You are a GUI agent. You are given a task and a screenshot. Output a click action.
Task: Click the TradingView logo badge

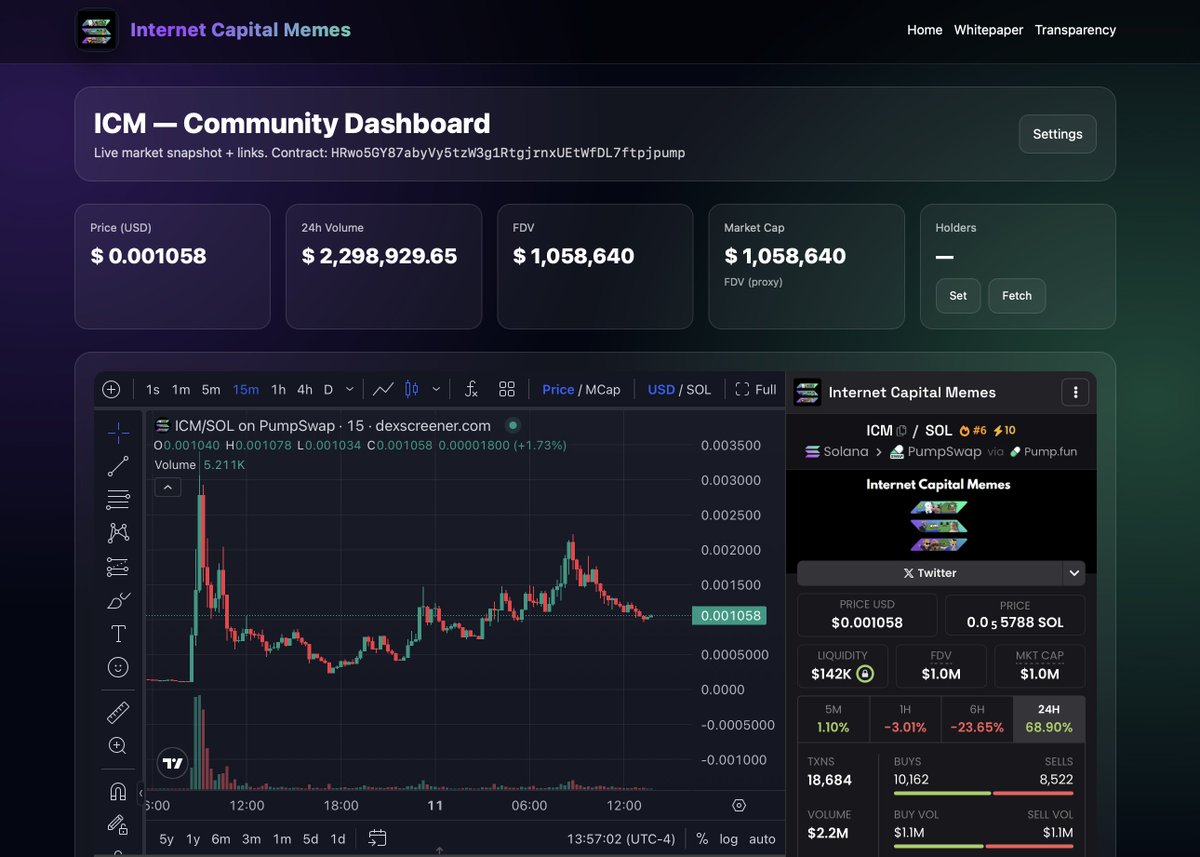point(173,763)
